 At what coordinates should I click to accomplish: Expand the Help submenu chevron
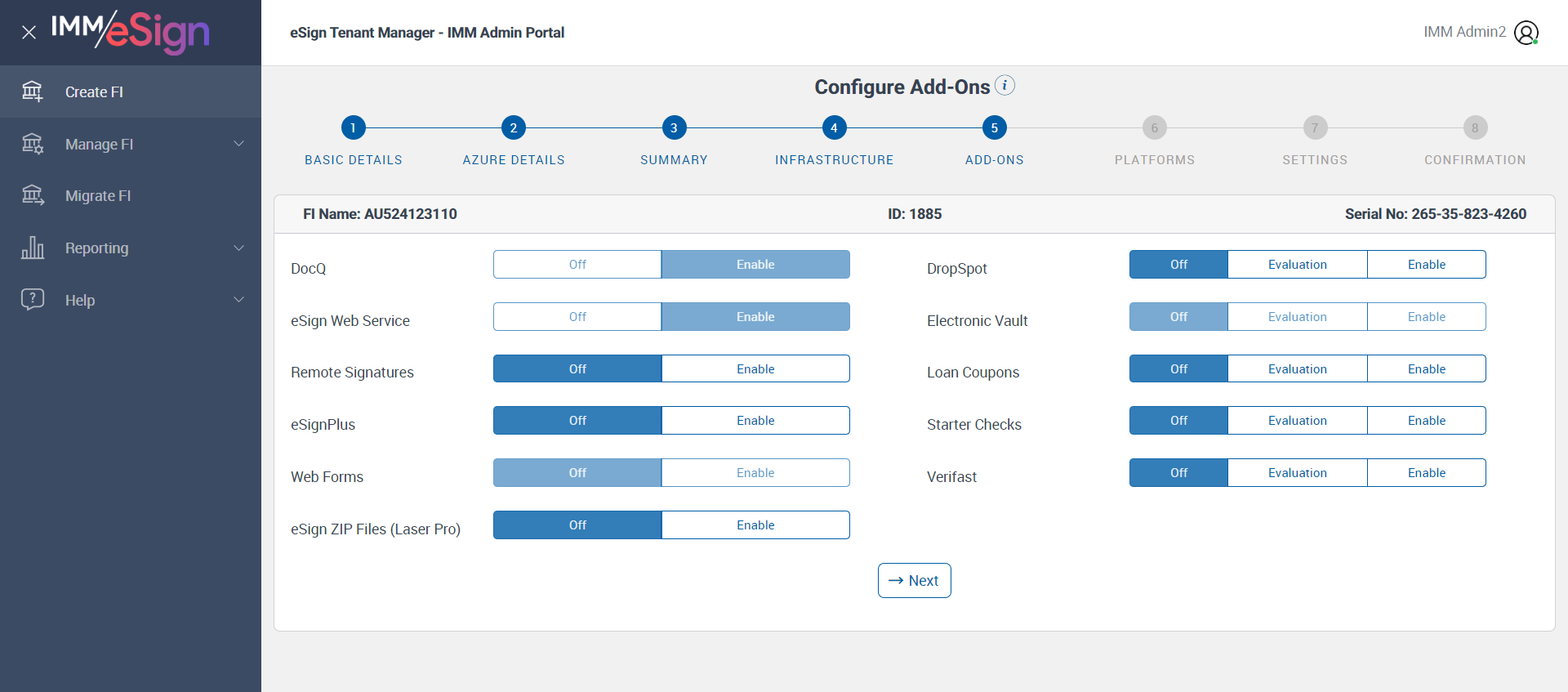click(239, 299)
